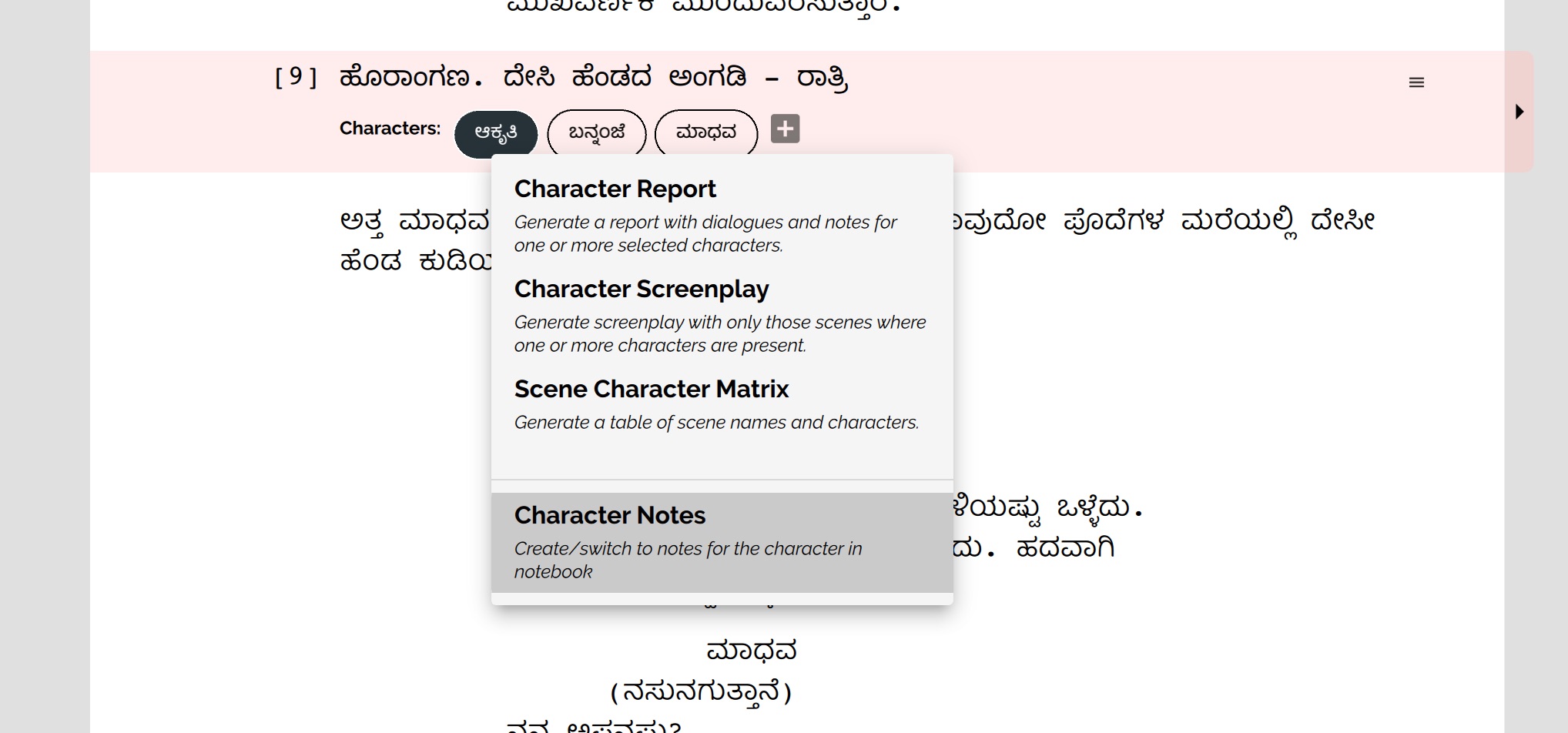This screenshot has height=733, width=1568.
Task: Click the Characters label
Action: tap(389, 129)
